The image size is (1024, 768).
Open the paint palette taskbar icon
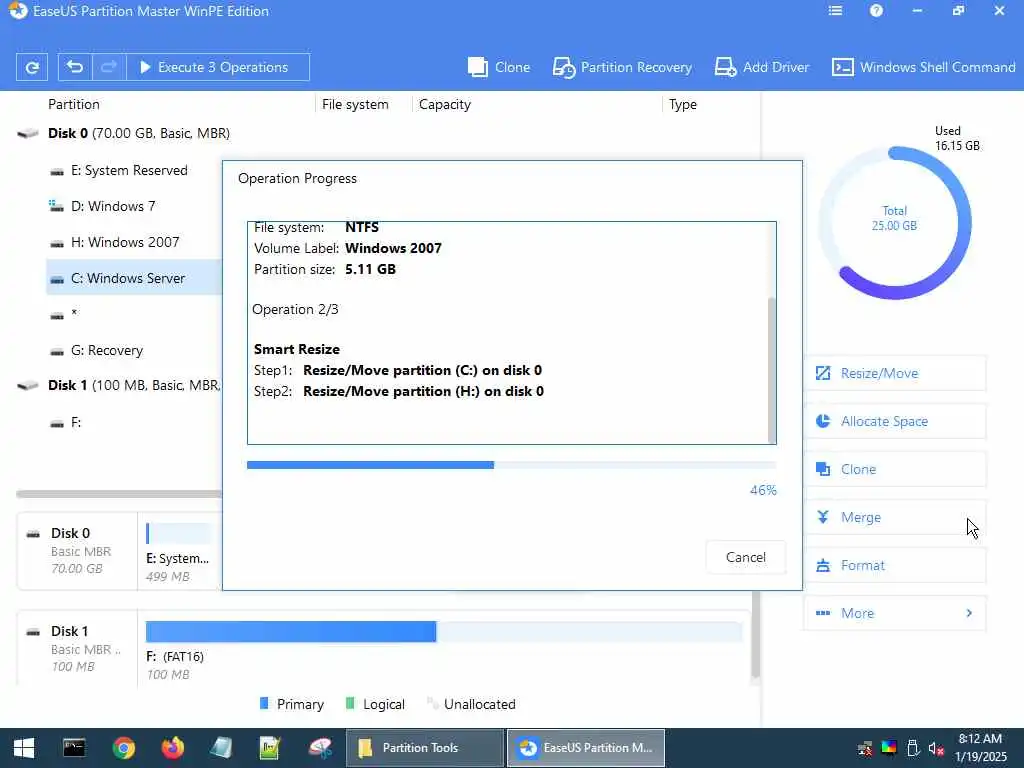click(320, 748)
